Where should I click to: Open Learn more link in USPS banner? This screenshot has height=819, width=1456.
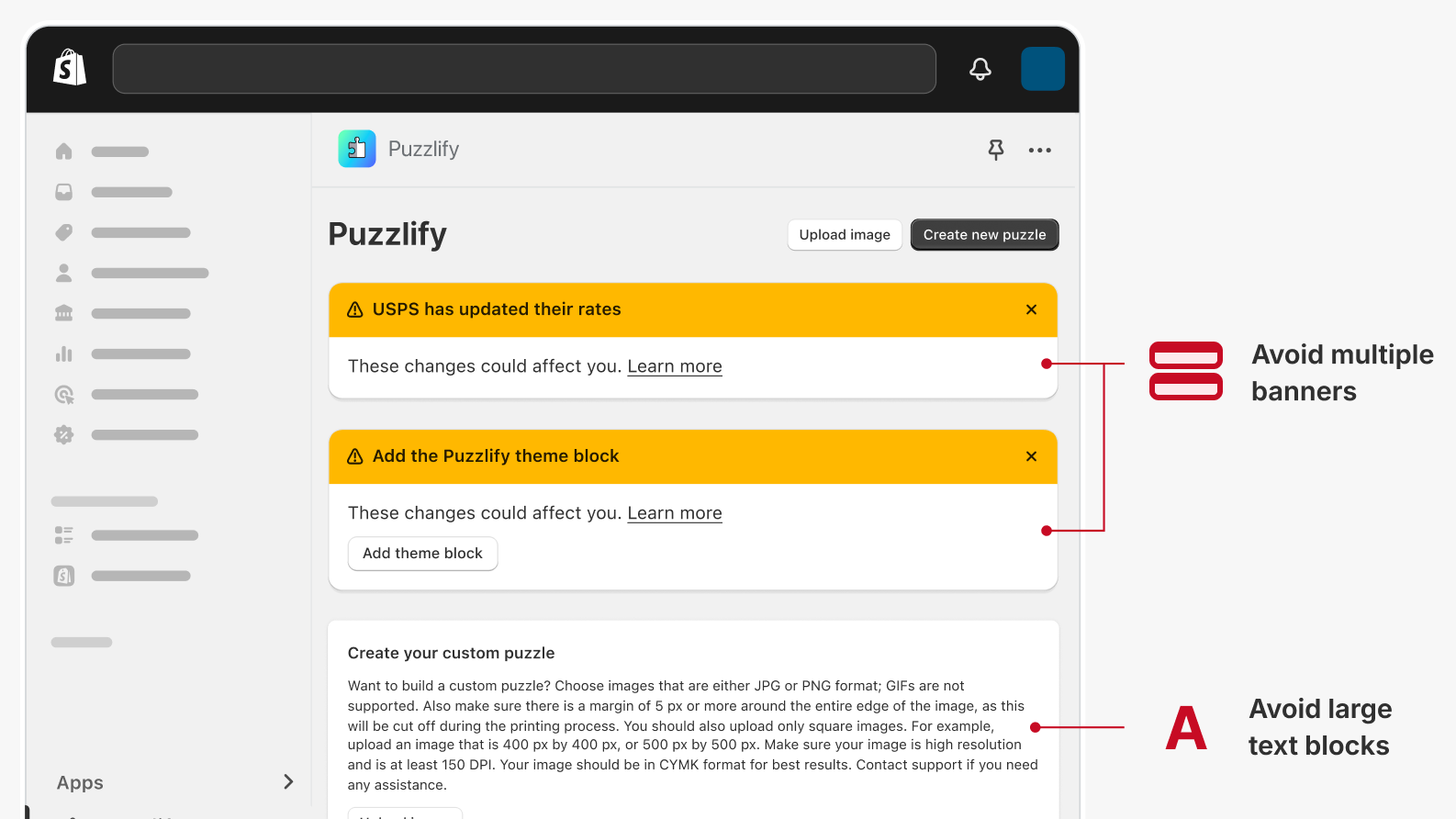point(675,366)
